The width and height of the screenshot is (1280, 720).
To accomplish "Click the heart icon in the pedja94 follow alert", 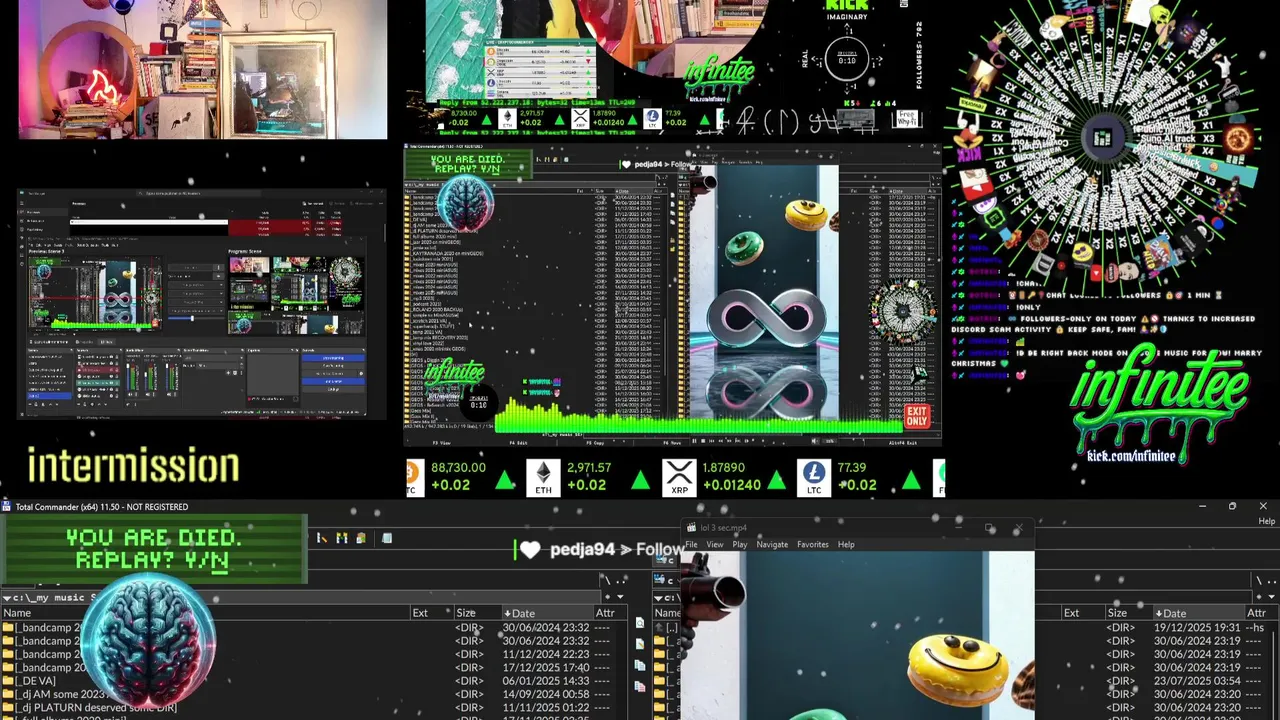I will 530,549.
